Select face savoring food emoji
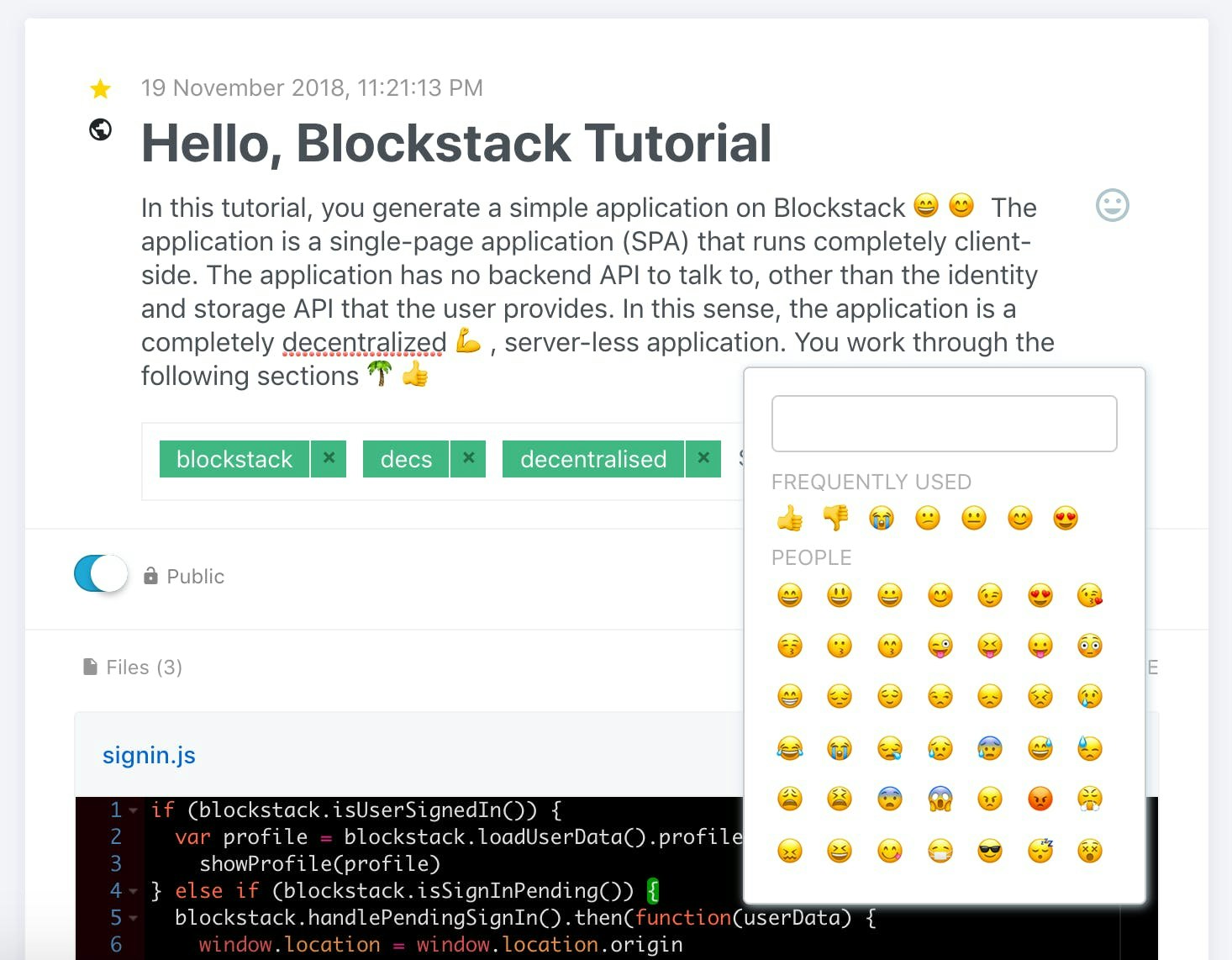The width and height of the screenshot is (1232, 960). [890, 851]
